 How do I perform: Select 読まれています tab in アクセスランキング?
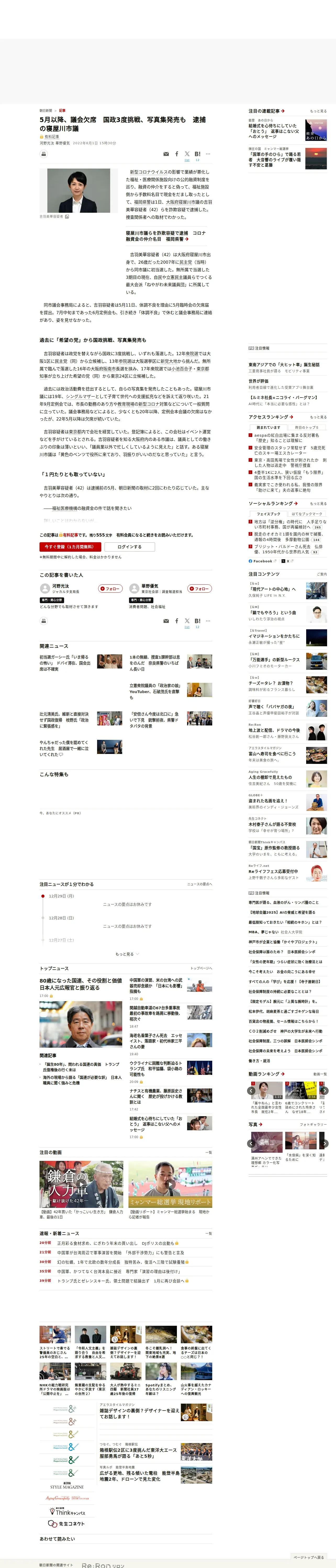[x=268, y=427]
